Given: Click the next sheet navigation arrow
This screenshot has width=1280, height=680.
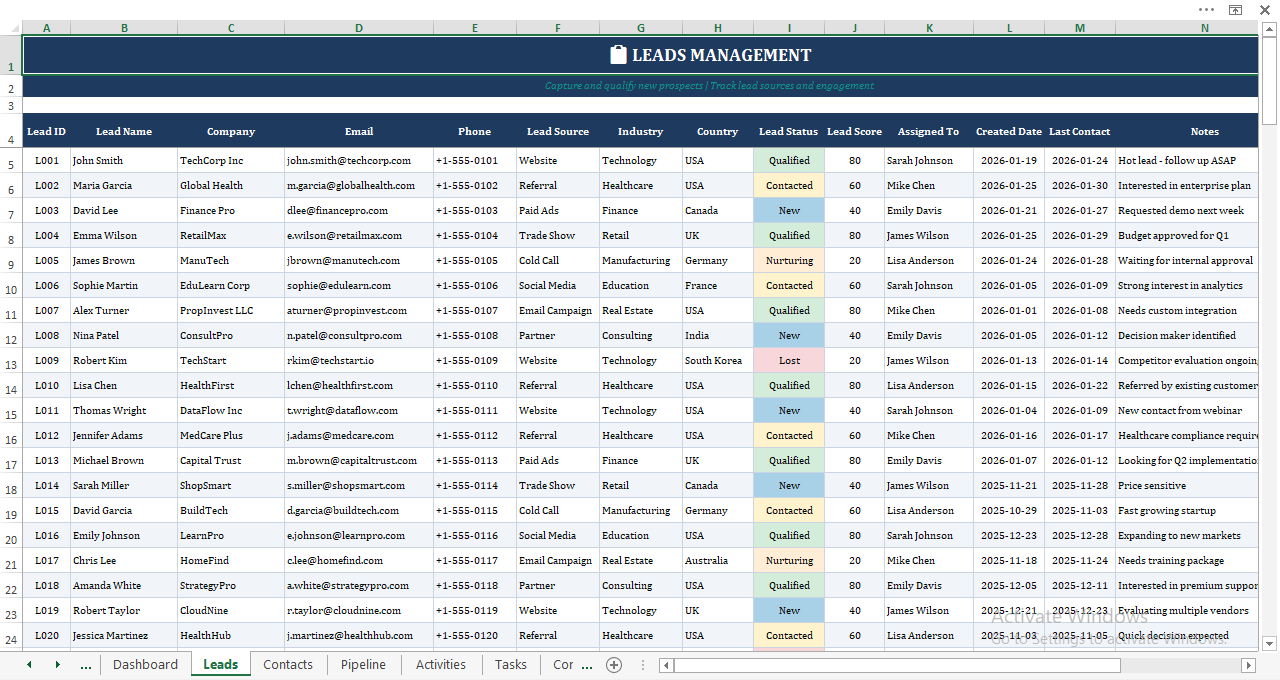Looking at the screenshot, I should (x=57, y=665).
